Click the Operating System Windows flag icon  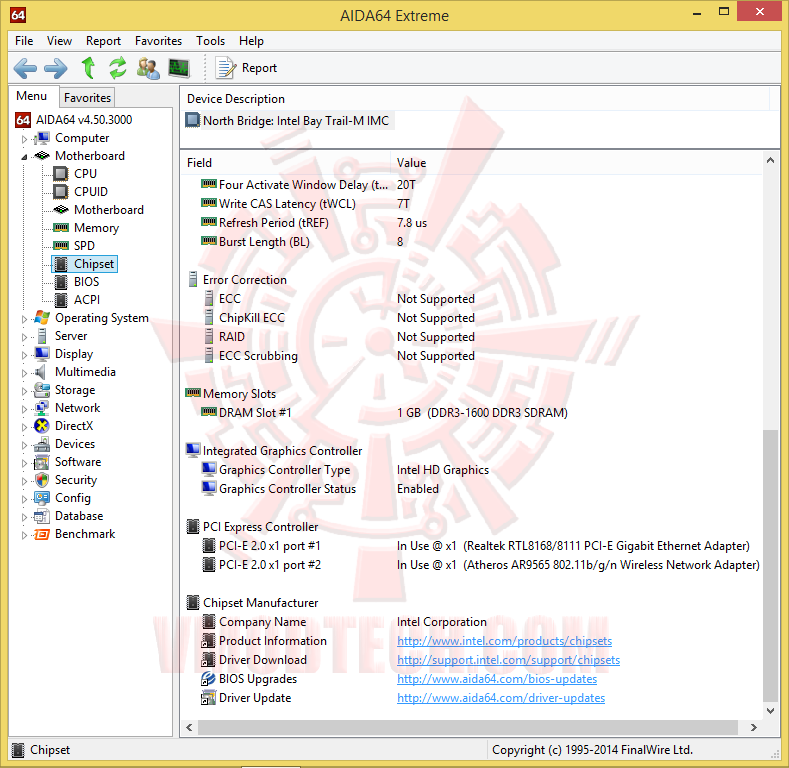pos(42,318)
